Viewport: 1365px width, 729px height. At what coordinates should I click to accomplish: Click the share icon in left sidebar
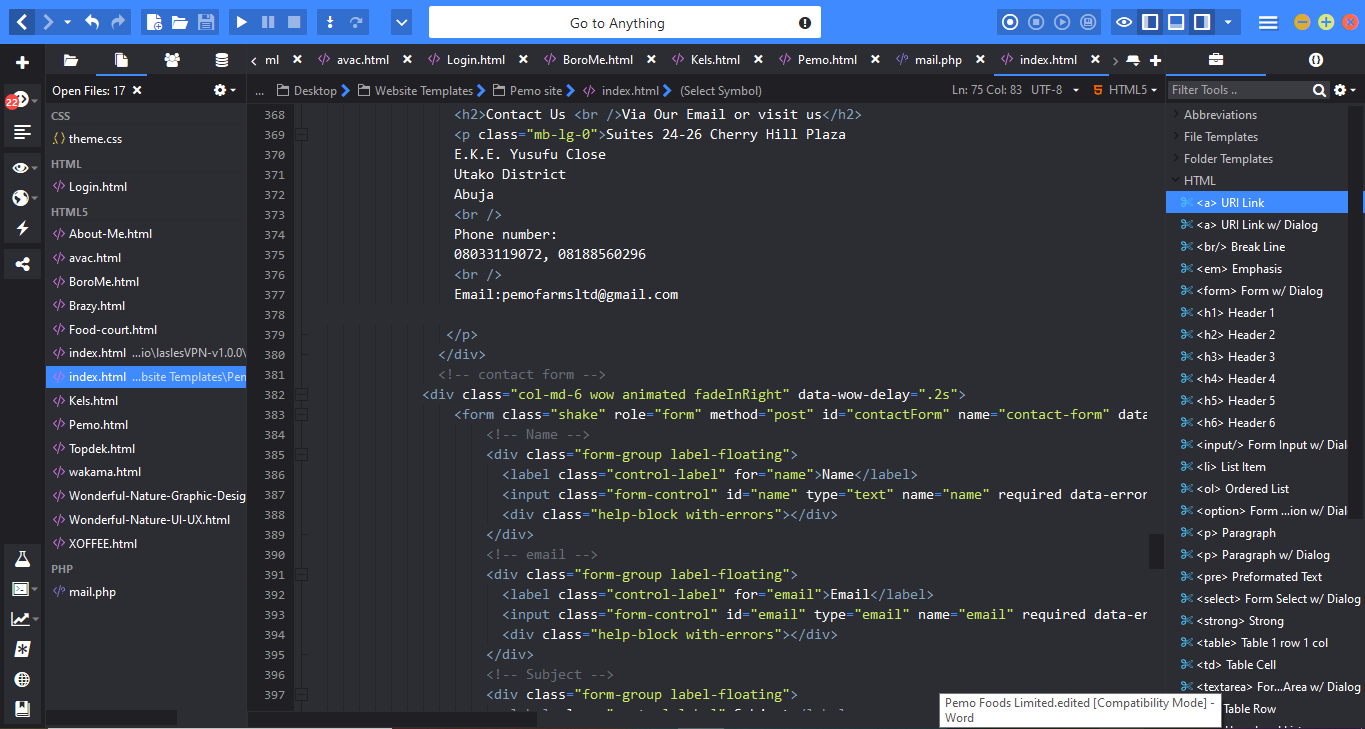coord(22,265)
